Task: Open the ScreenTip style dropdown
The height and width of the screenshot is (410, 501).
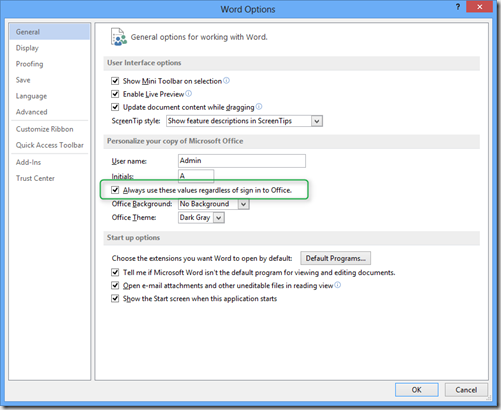Action: click(x=317, y=121)
